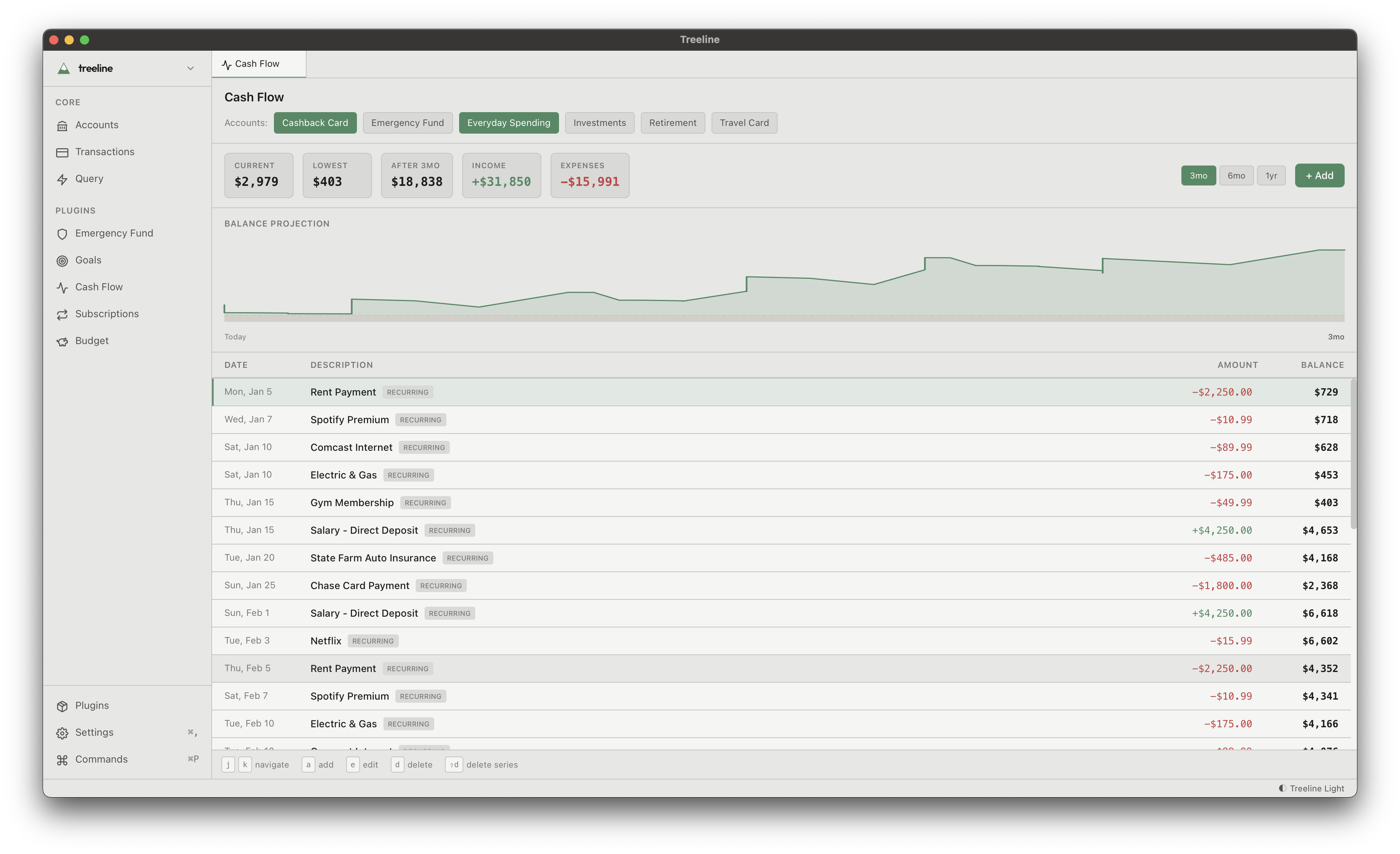The width and height of the screenshot is (1400, 854).
Task: Switch projection range to 6mo
Action: 1236,175
